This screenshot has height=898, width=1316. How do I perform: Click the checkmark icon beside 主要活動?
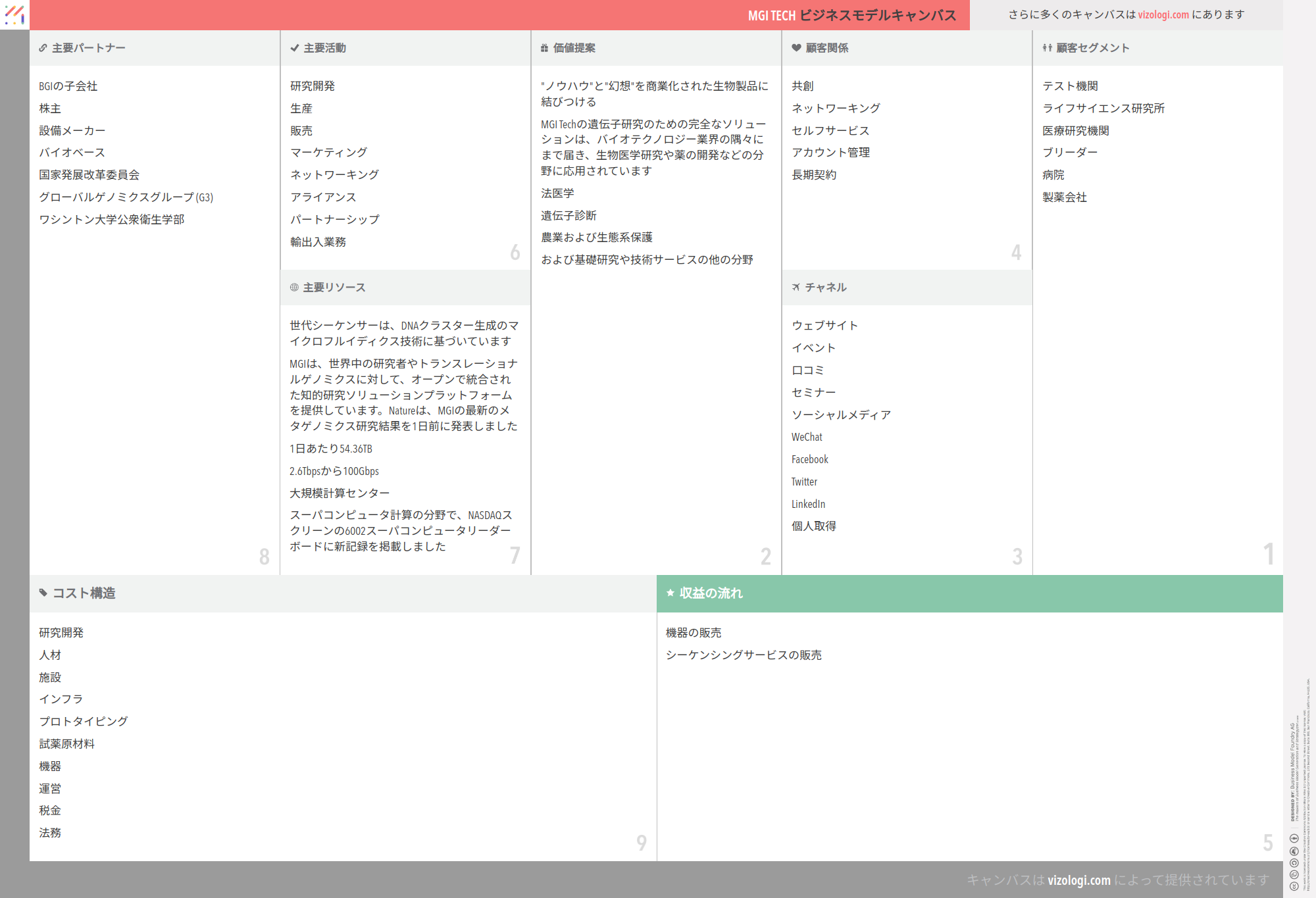coord(294,48)
